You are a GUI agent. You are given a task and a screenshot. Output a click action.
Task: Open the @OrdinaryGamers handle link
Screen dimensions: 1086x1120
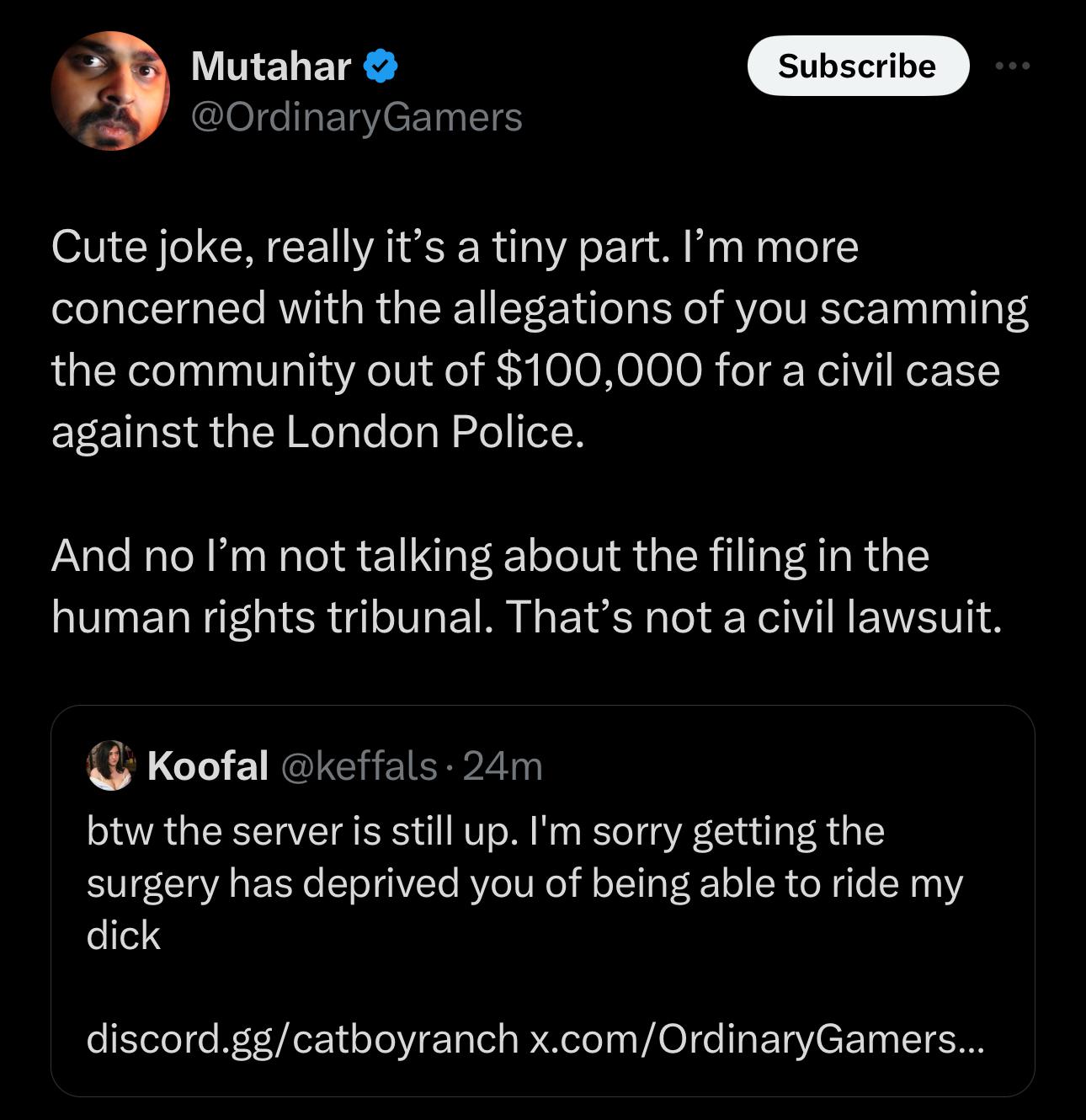pos(357,116)
